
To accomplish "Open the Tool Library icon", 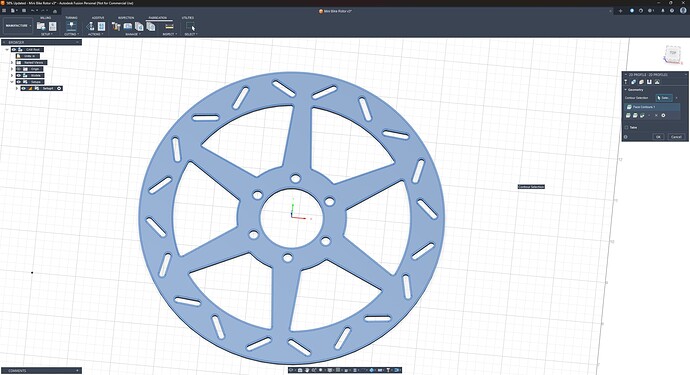I will coord(116,26).
